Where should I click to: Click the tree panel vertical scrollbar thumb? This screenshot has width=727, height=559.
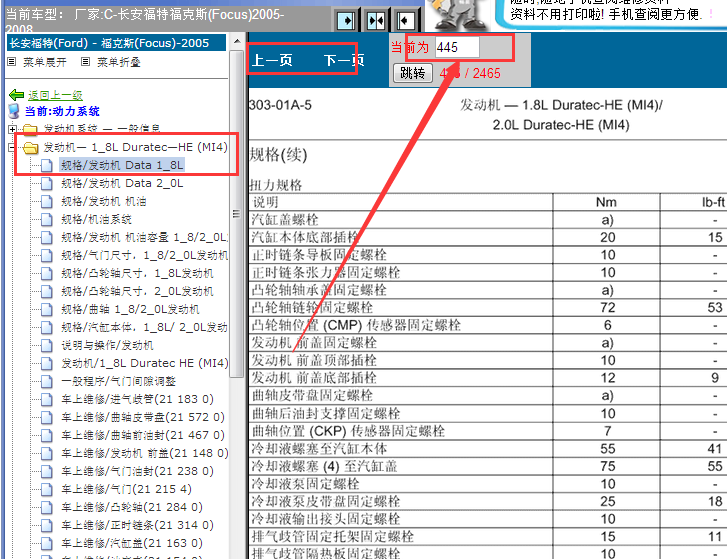(237, 213)
